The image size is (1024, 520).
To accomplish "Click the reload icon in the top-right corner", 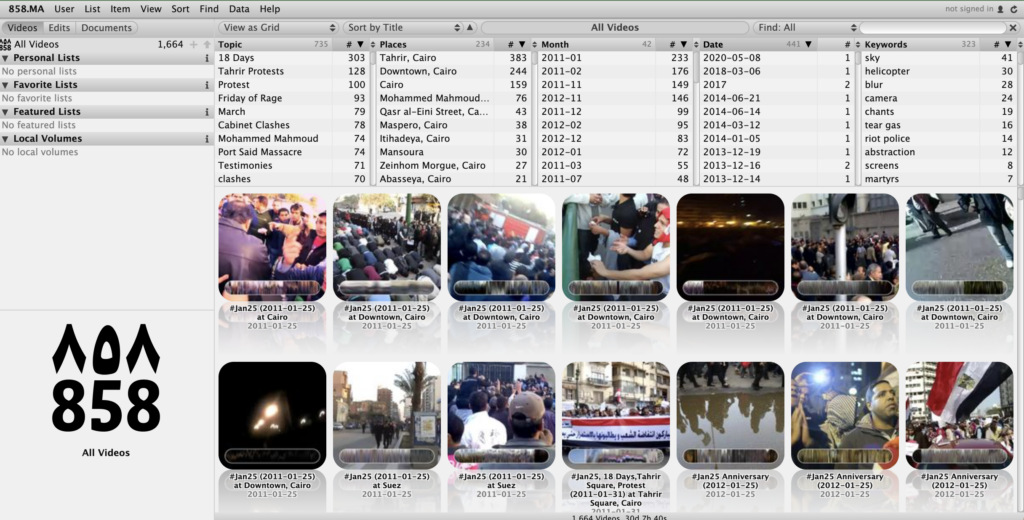I will point(1014,9).
